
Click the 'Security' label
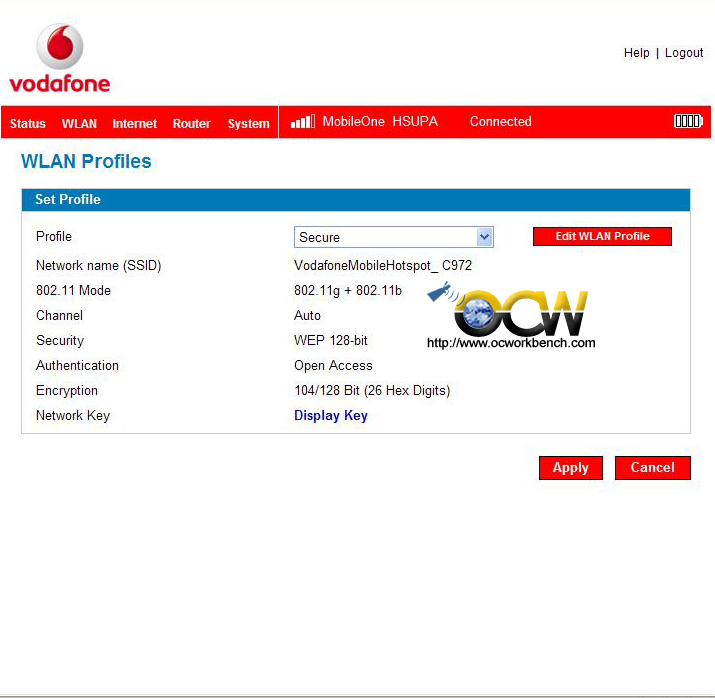tap(60, 341)
